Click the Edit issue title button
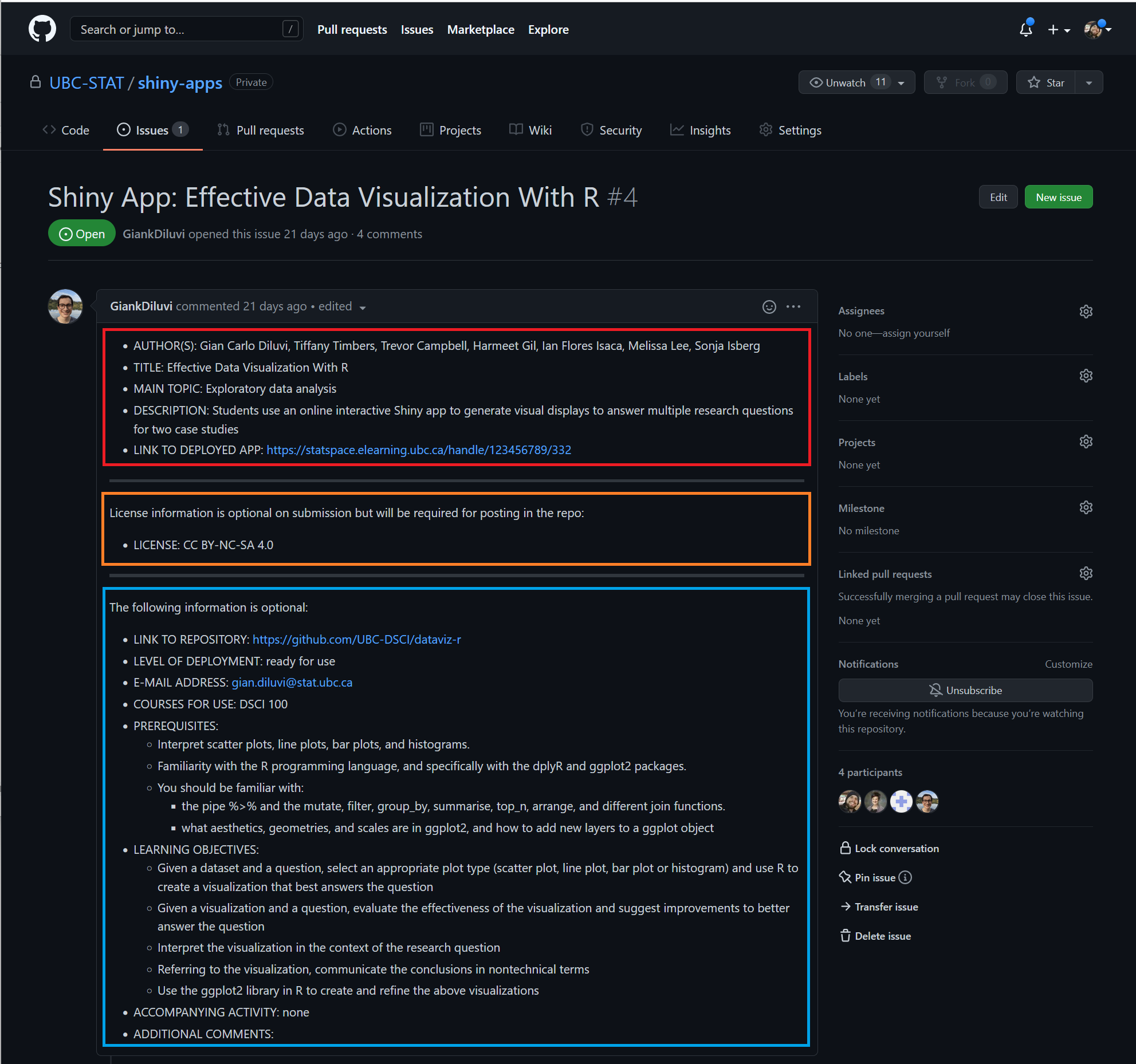 click(x=998, y=197)
